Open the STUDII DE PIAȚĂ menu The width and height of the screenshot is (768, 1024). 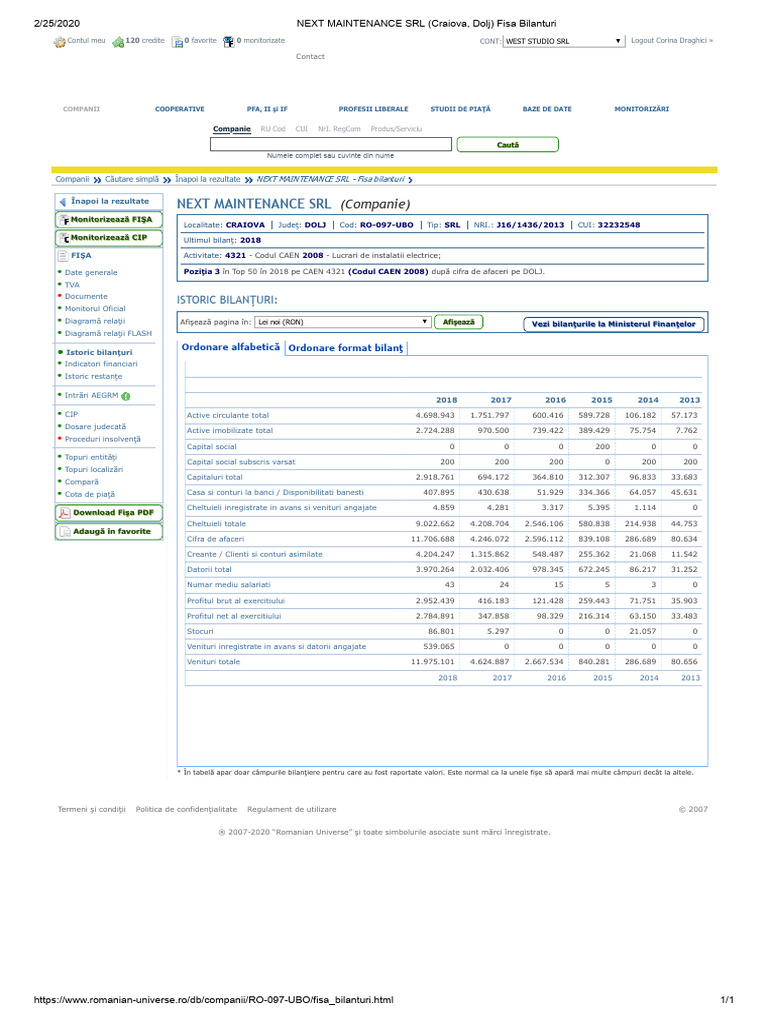[460, 108]
